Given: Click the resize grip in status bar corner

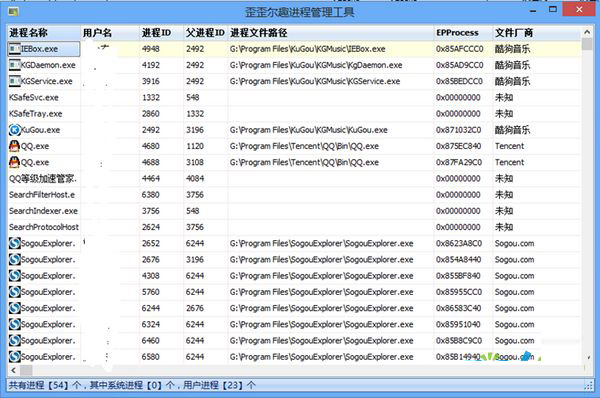Looking at the screenshot, I should tap(589, 386).
